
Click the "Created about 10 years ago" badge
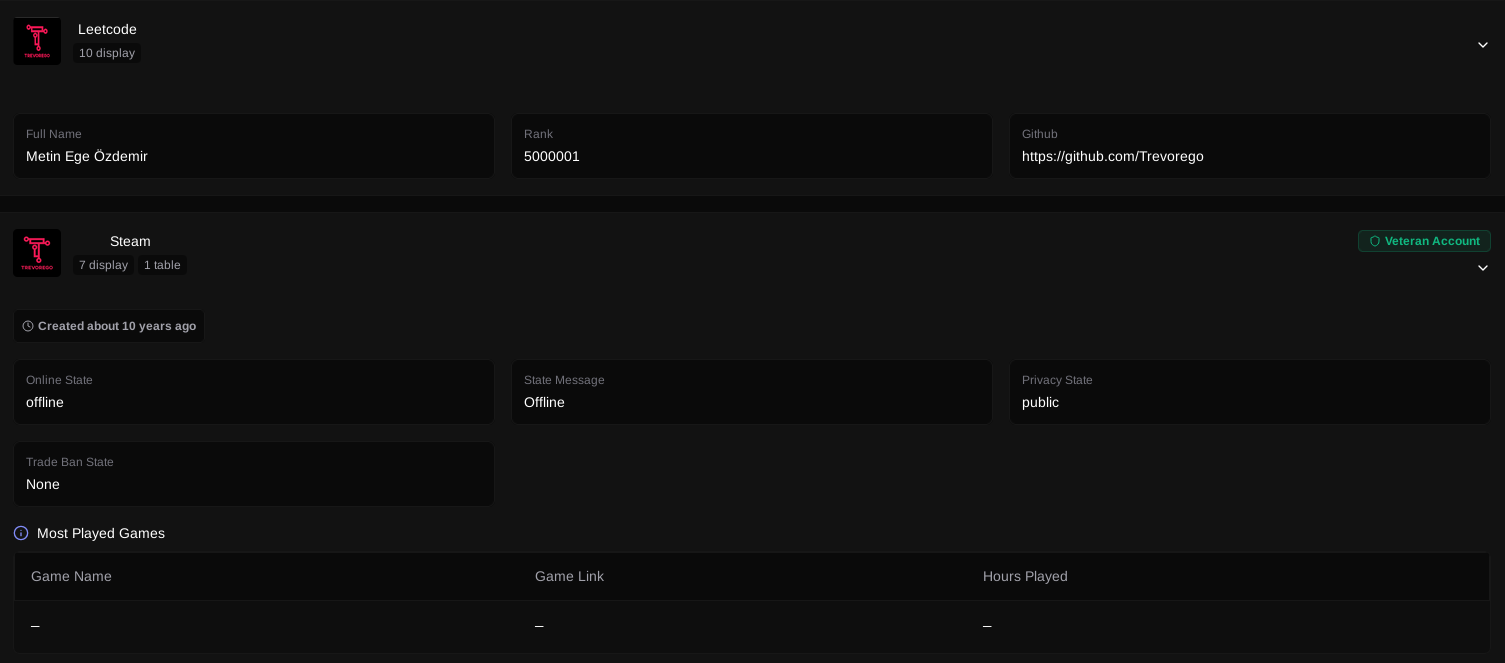[x=109, y=326]
